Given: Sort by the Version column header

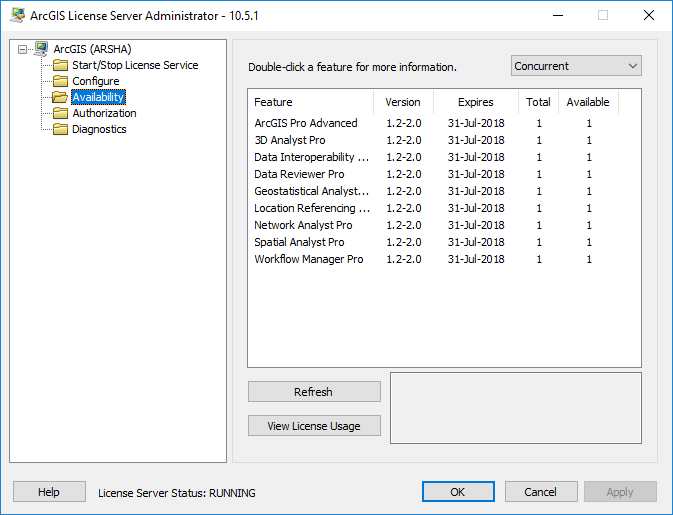Looking at the screenshot, I should [403, 102].
